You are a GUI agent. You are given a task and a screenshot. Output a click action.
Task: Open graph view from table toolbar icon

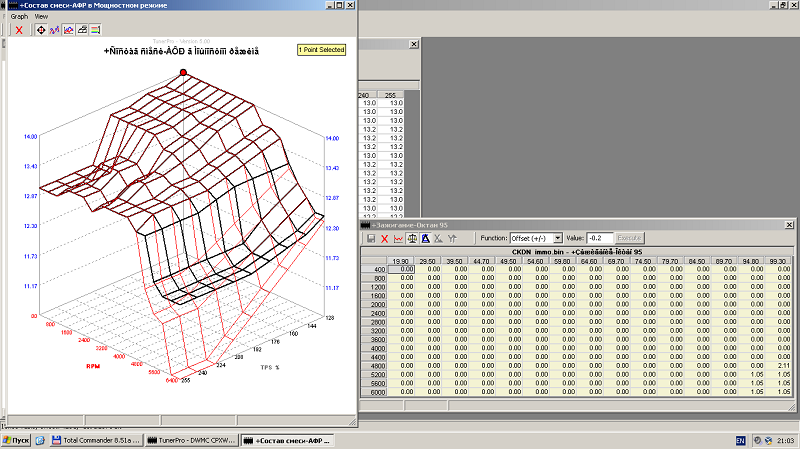[x=398, y=239]
